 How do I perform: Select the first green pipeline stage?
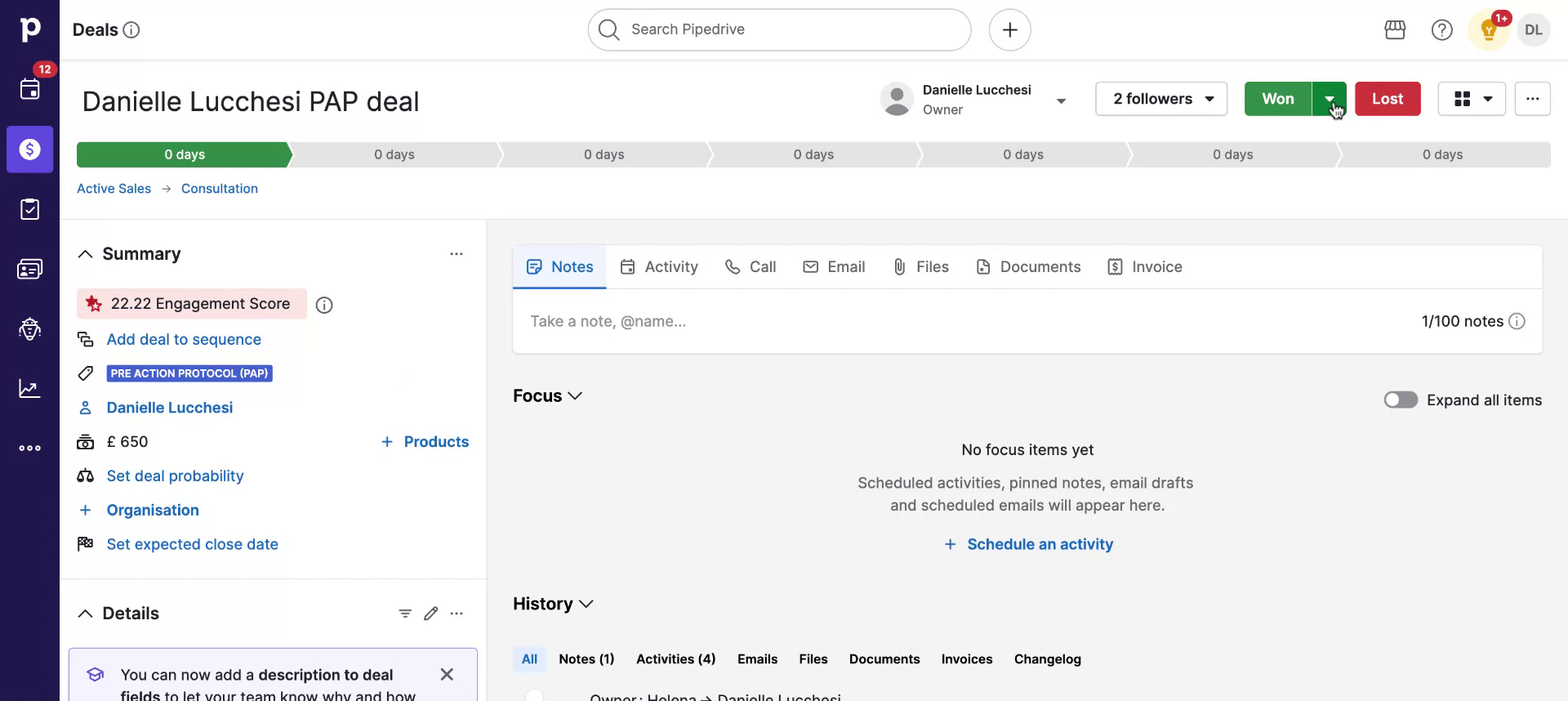tap(185, 154)
